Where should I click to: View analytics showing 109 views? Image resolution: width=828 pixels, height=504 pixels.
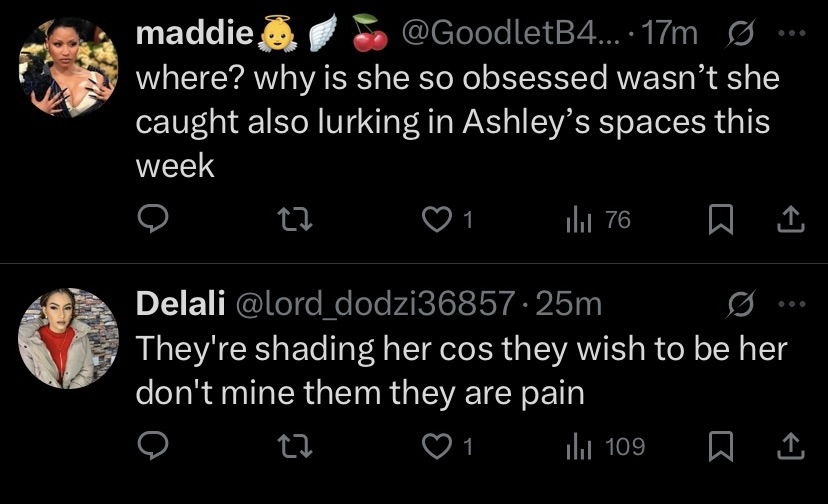pyautogui.click(x=605, y=447)
